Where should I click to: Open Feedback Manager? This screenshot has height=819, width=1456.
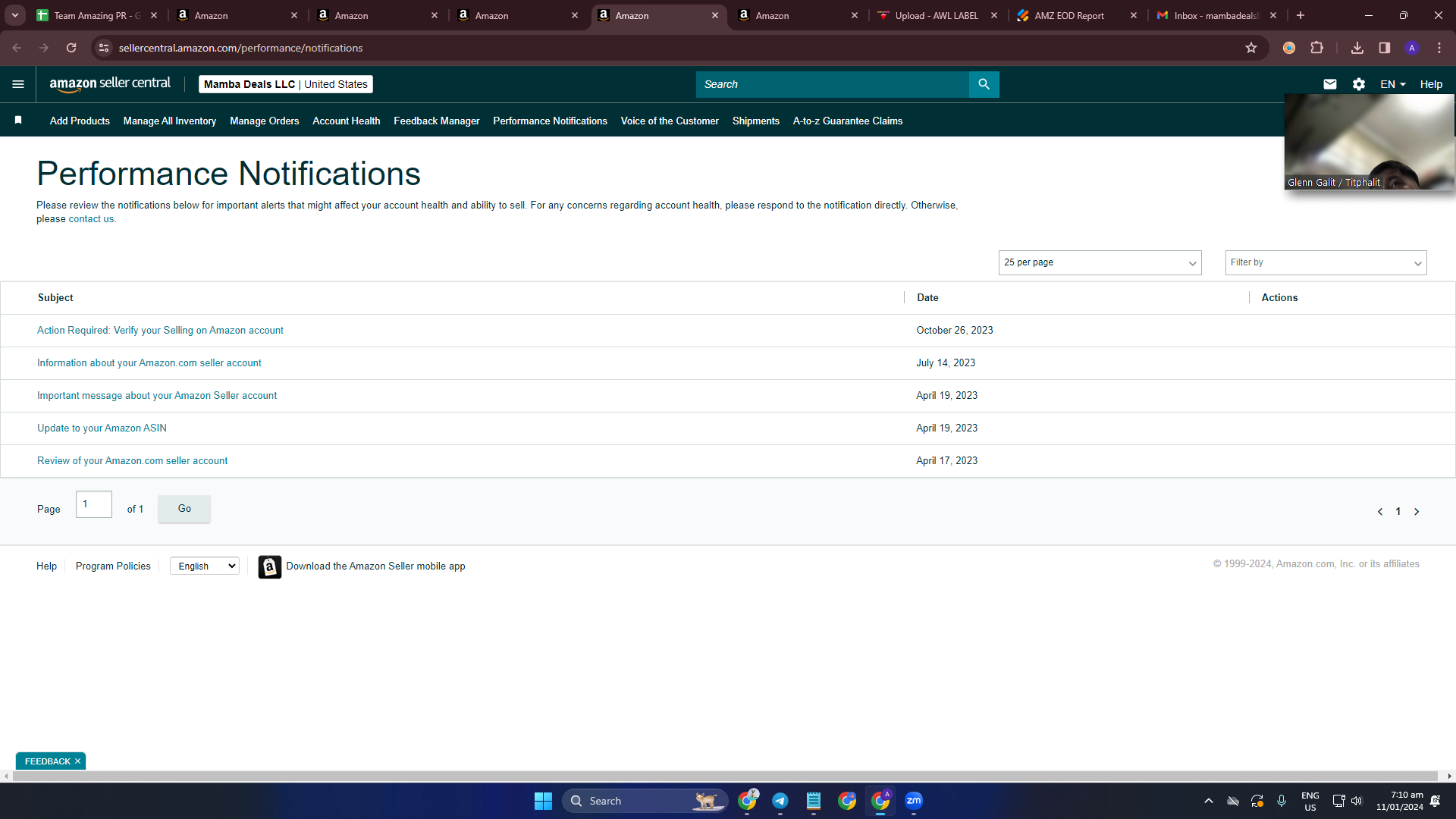click(x=437, y=121)
